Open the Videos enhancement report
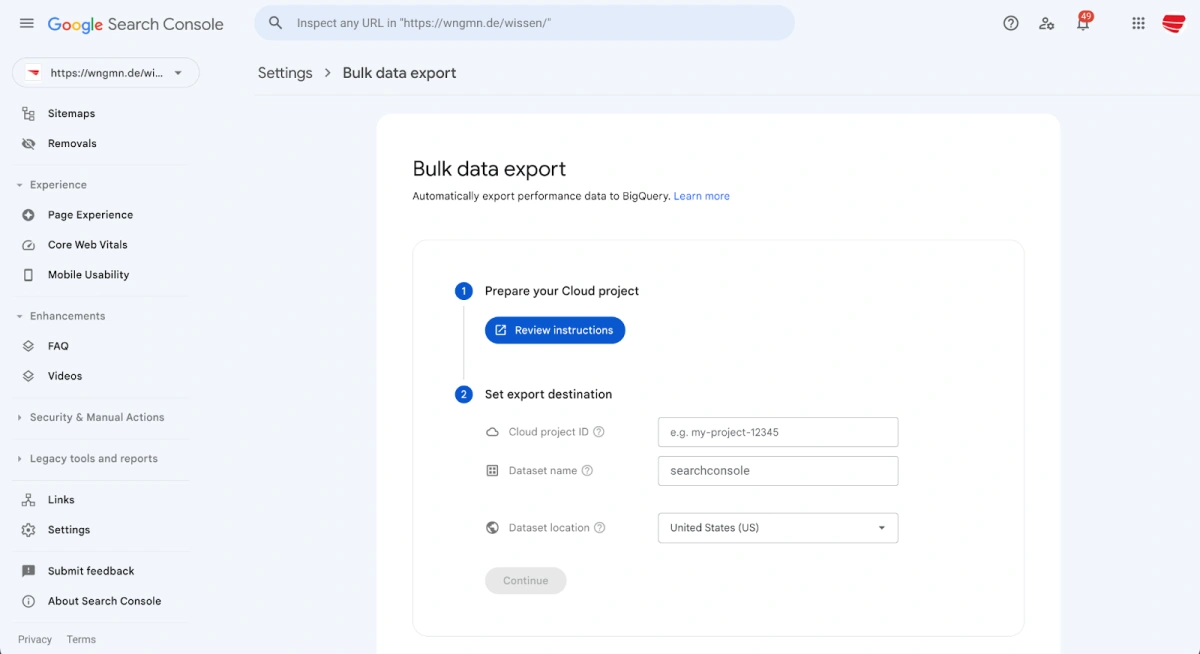Image resolution: width=1200 pixels, height=654 pixels. pyautogui.click(x=64, y=375)
